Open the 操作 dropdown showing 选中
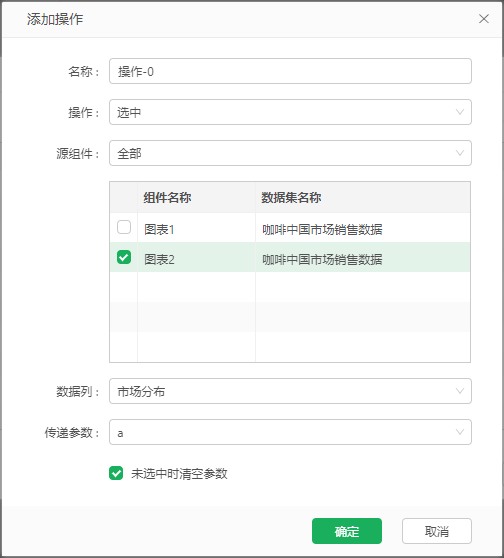The height and width of the screenshot is (558, 504). pos(290,112)
